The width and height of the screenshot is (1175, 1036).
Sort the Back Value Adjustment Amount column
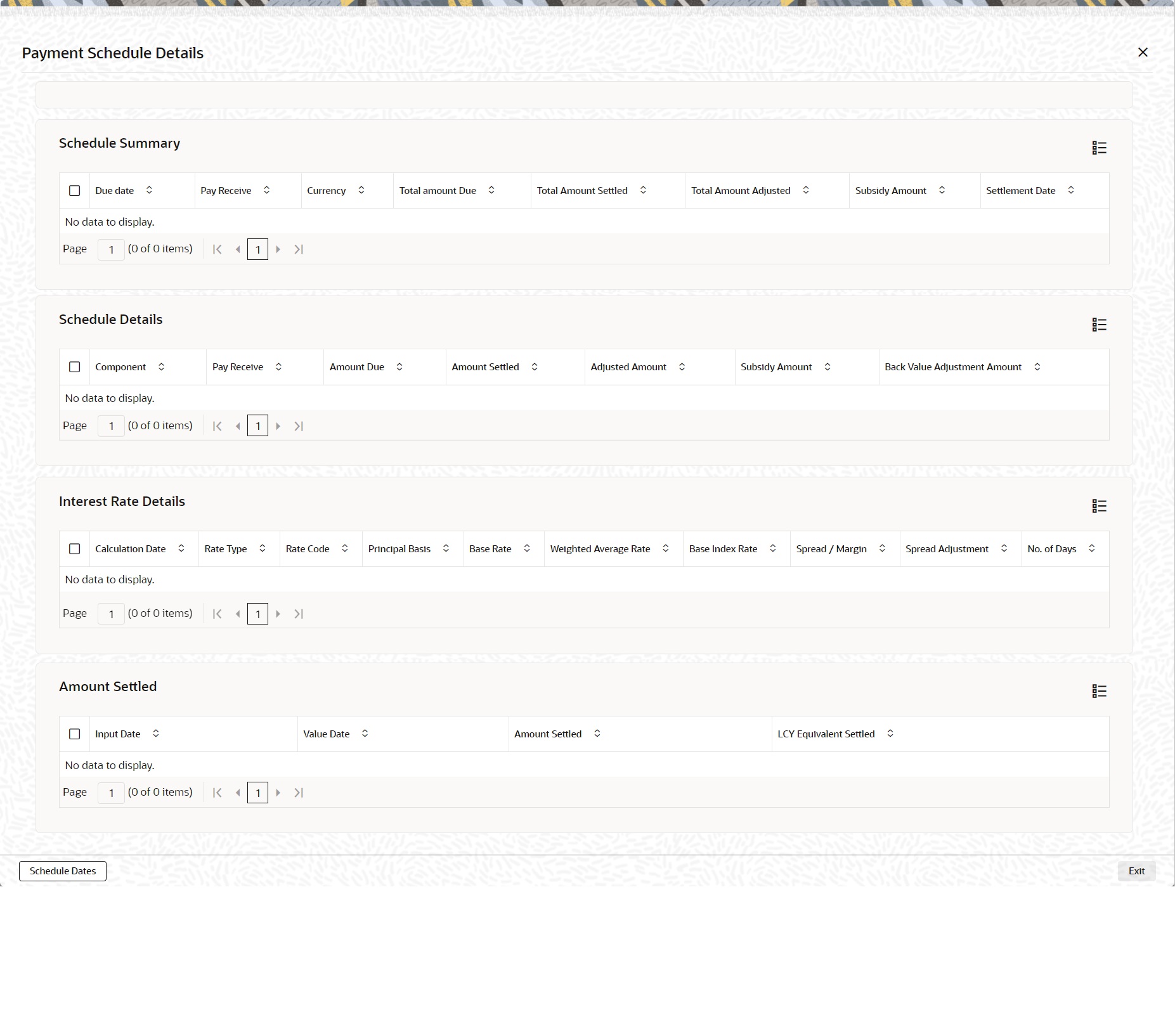coord(1038,366)
